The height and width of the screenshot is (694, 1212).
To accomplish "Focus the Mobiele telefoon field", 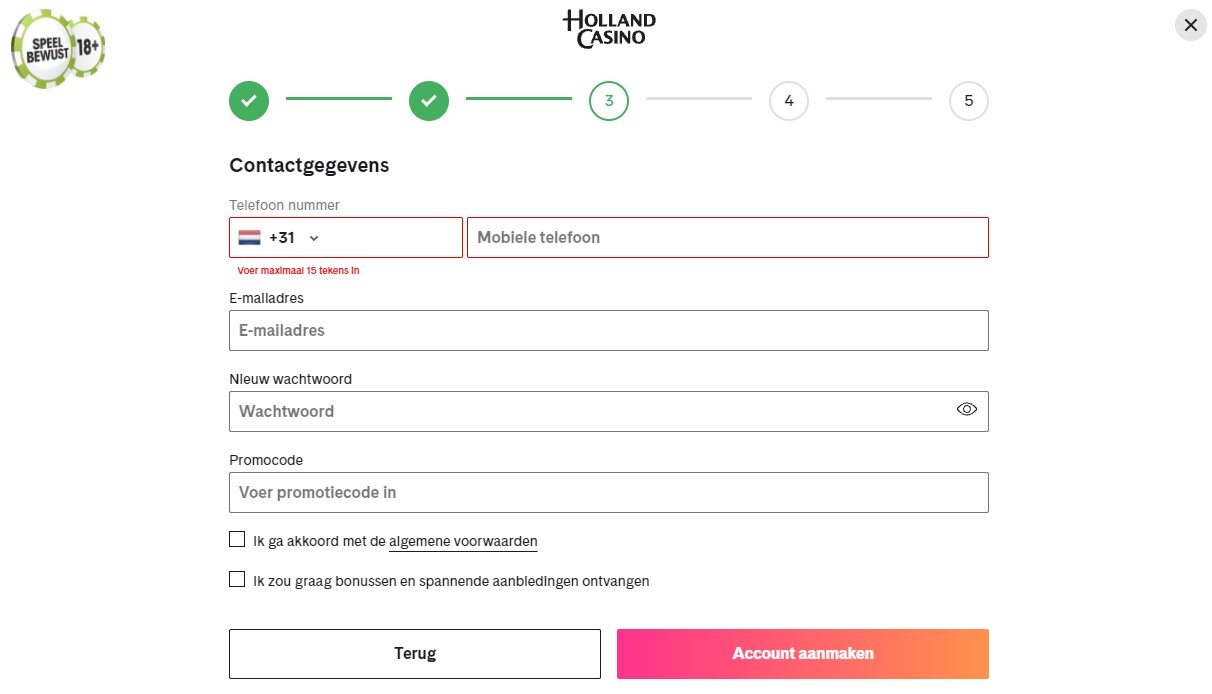I will 727,238.
